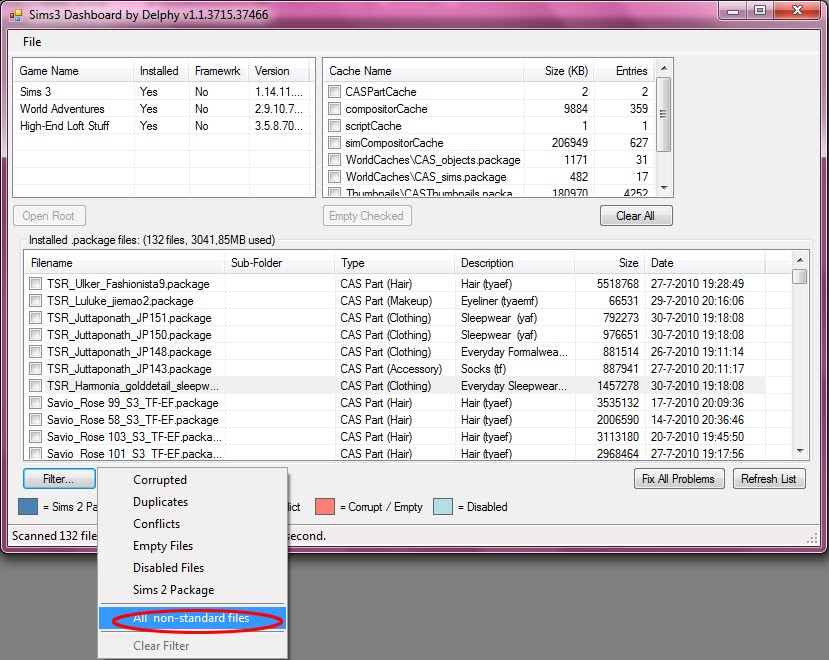Click the Sims 2 Package blue legend swatch
Viewport: 829px width, 660px height.
click(x=28, y=506)
